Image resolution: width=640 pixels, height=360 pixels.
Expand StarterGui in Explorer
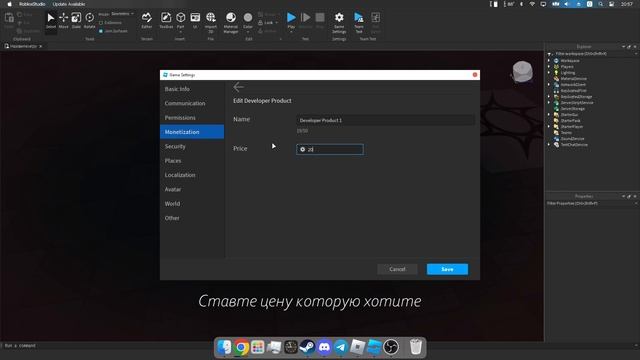549,115
